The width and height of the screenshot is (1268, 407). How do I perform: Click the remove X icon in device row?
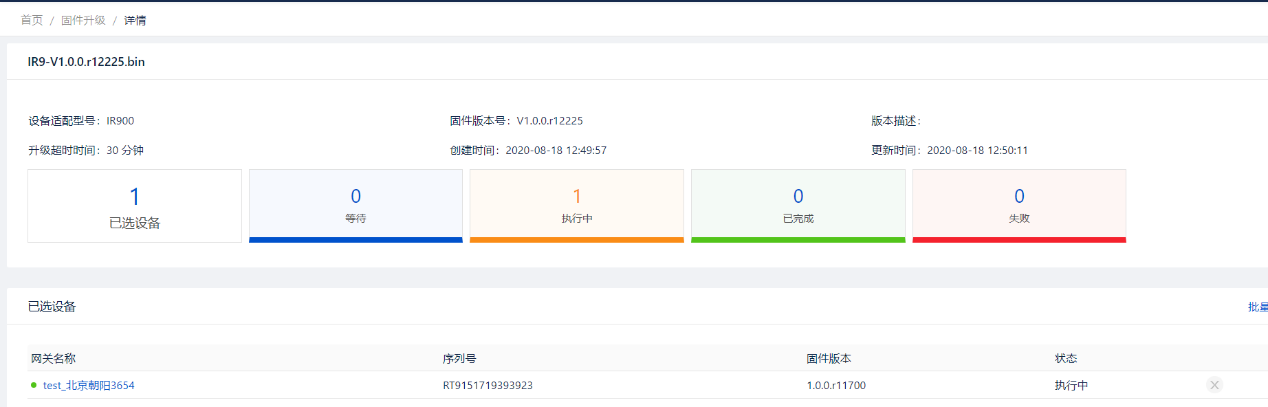[x=1214, y=385]
